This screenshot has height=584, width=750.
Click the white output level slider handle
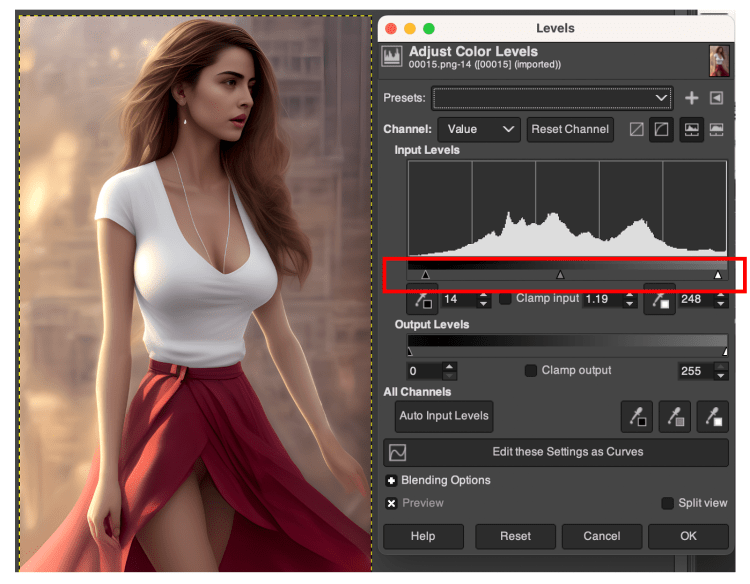click(x=725, y=352)
